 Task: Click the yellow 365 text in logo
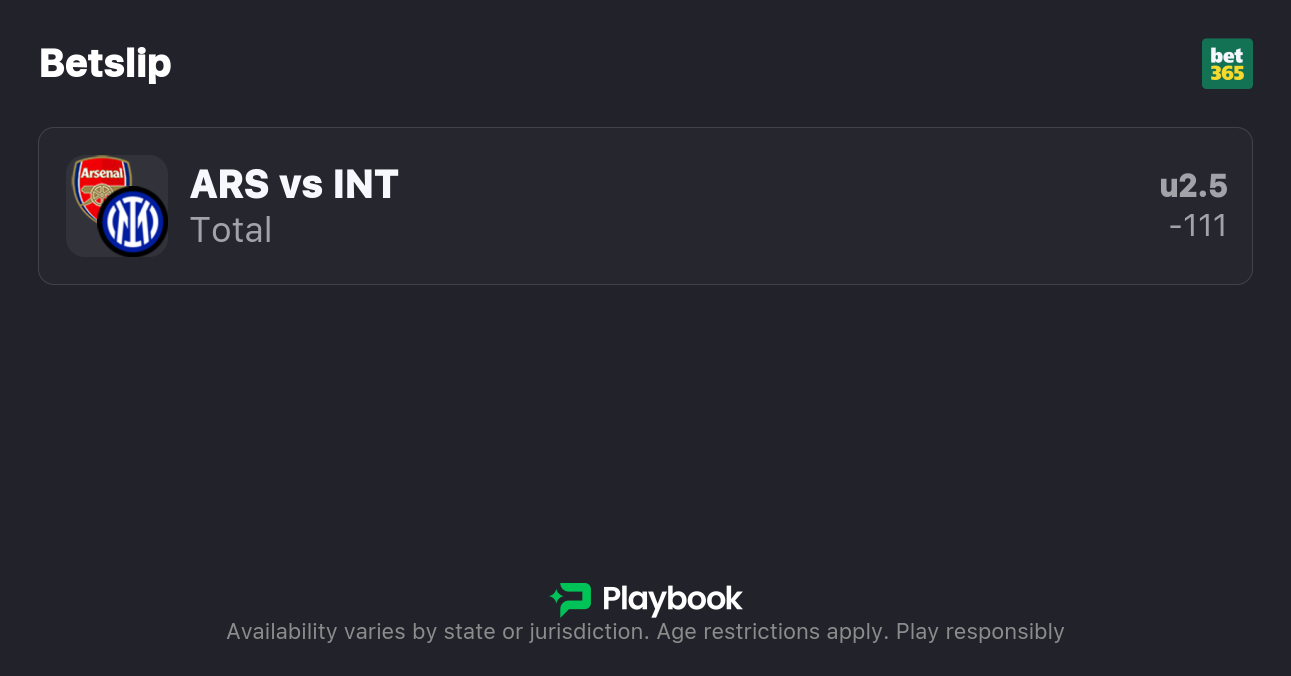coord(1227,74)
